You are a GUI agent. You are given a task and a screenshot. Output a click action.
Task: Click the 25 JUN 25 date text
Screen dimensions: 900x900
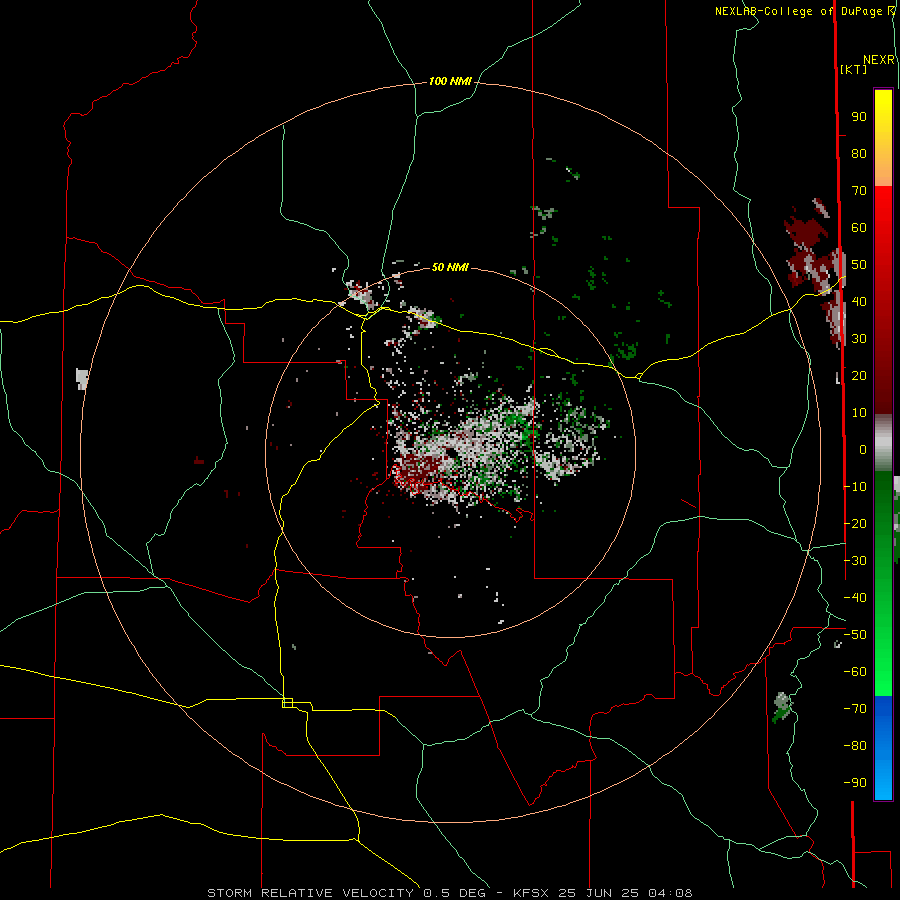(x=599, y=893)
